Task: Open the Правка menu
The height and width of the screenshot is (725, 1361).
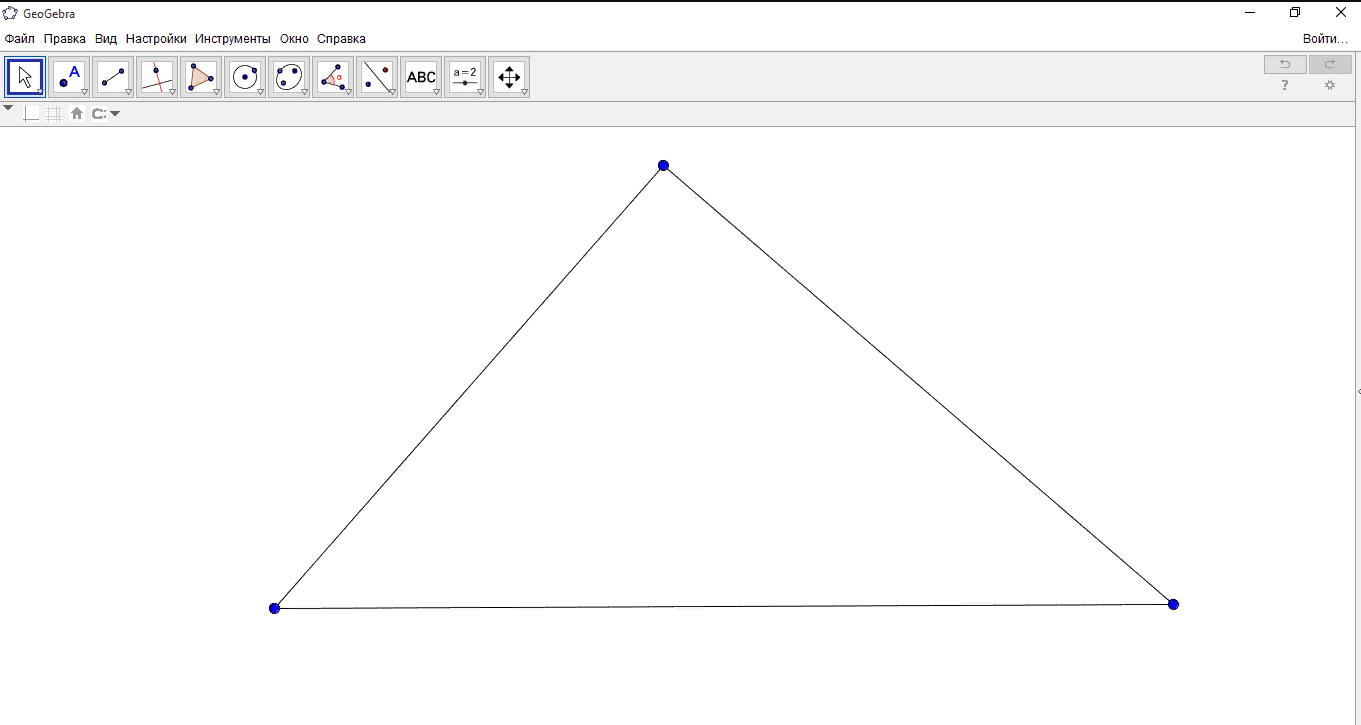Action: click(65, 39)
